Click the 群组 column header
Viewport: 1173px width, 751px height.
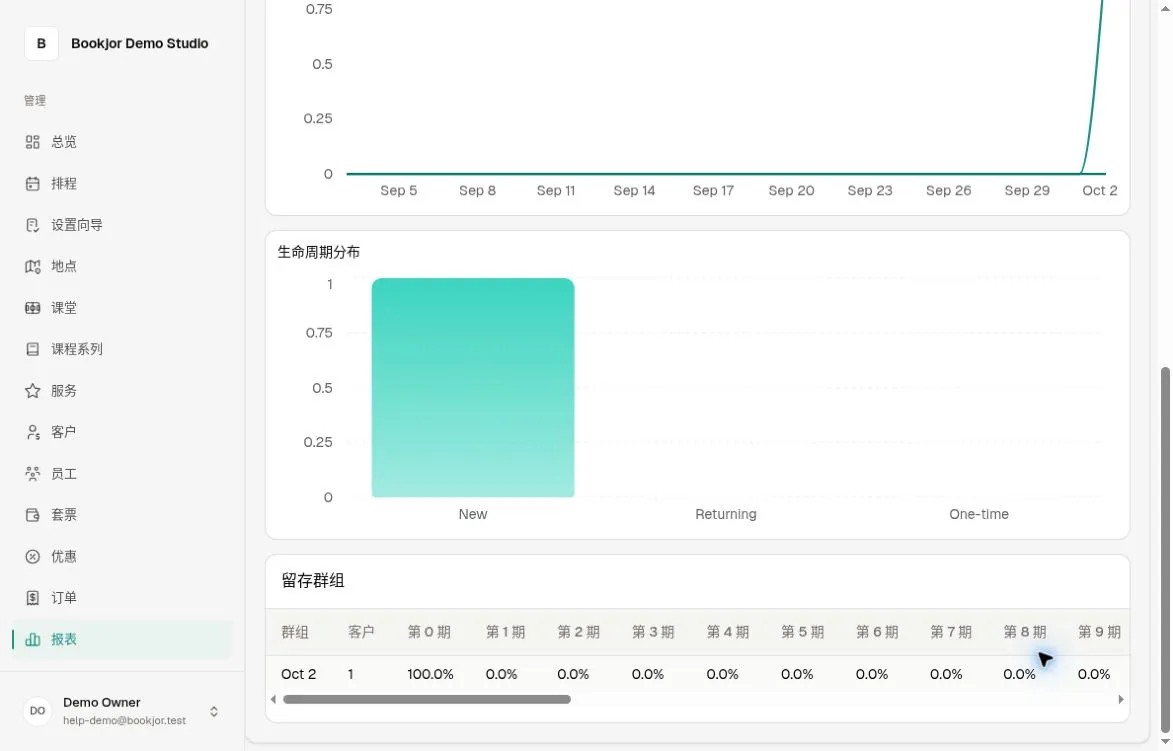(x=295, y=633)
